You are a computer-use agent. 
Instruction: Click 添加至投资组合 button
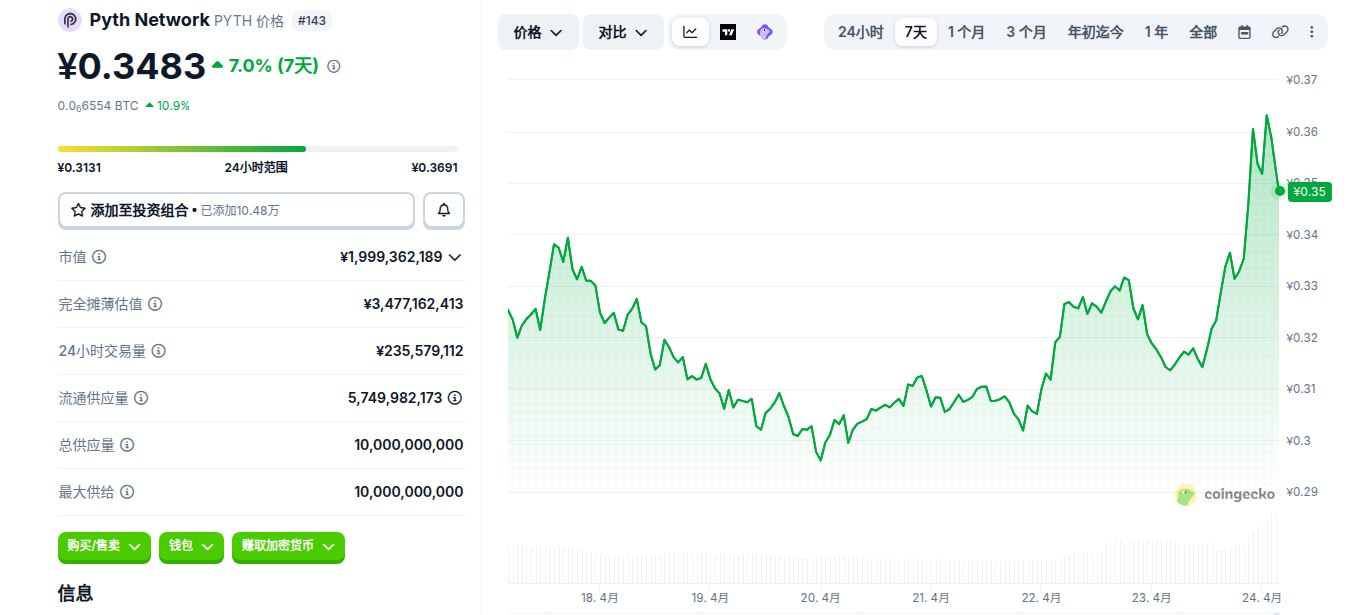pyautogui.click(x=236, y=210)
